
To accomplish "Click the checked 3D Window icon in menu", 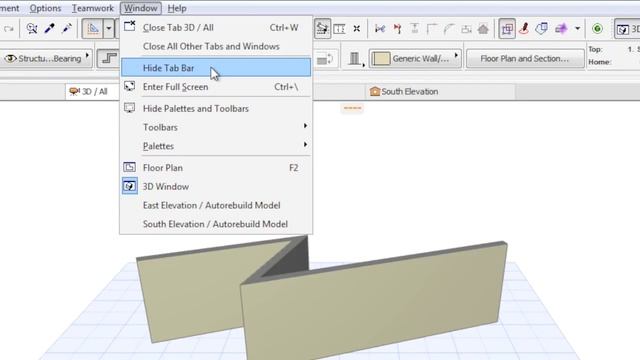I will point(130,186).
